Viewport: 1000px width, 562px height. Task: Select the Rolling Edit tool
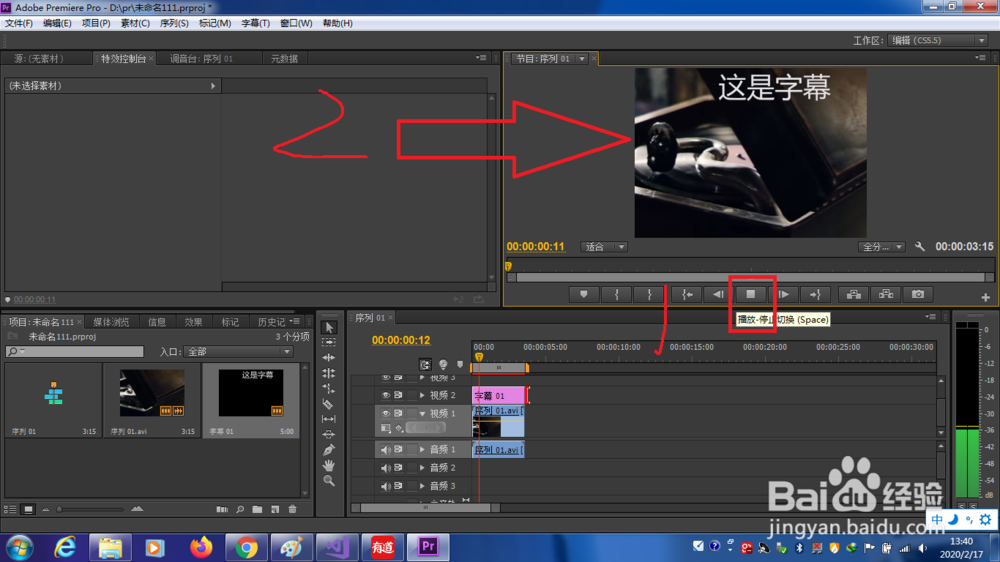pyautogui.click(x=329, y=373)
